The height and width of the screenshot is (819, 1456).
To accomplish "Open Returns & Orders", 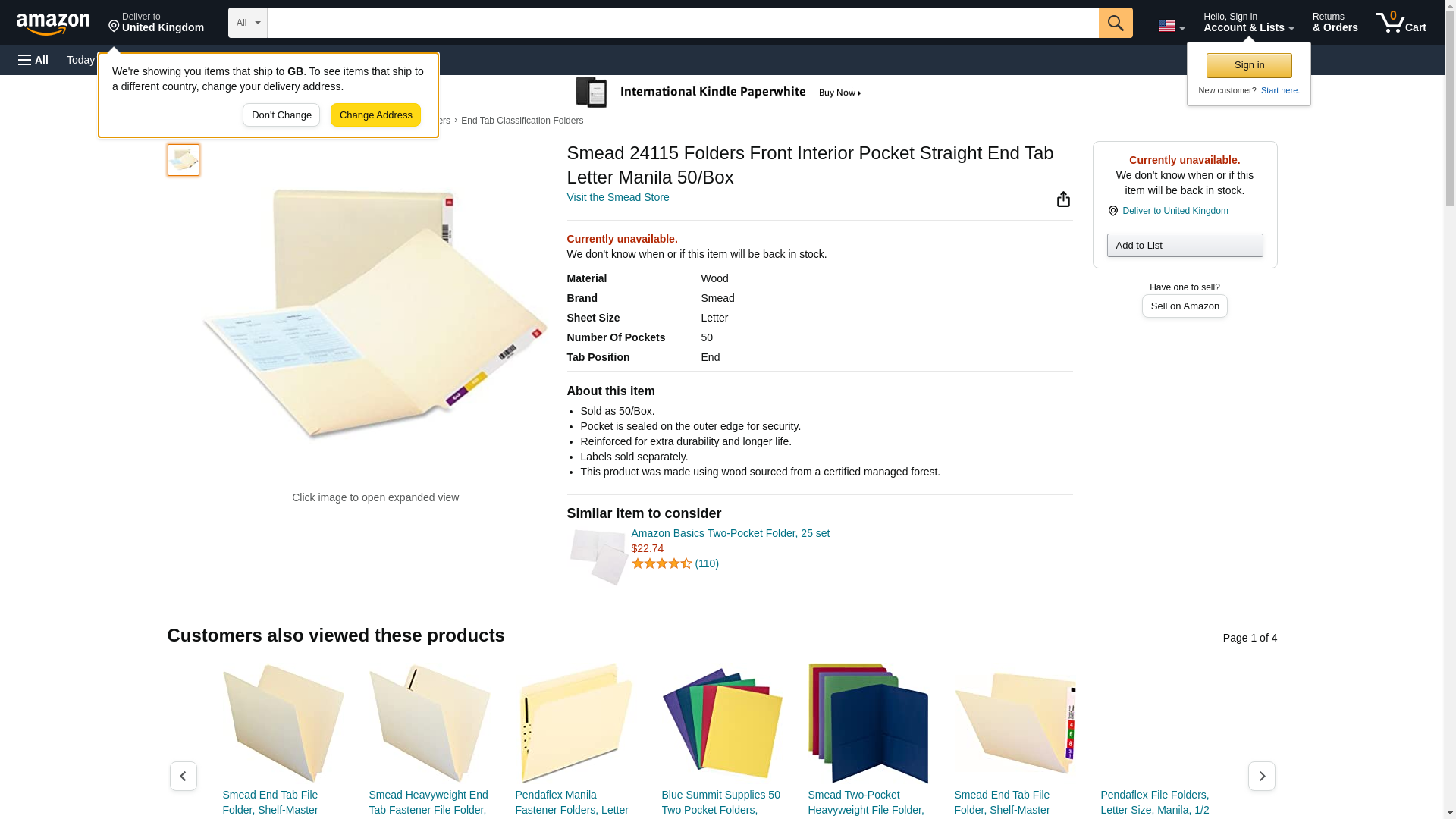I will point(1335,22).
